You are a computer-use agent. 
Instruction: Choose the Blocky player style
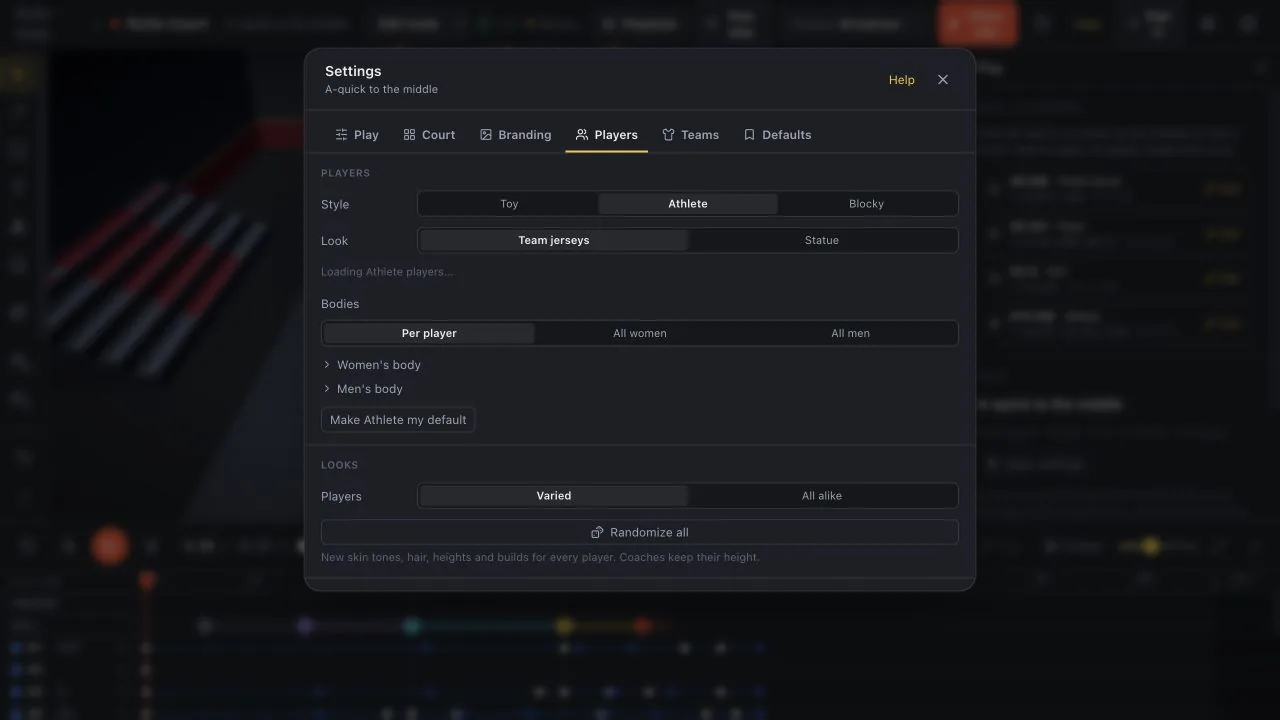click(866, 204)
